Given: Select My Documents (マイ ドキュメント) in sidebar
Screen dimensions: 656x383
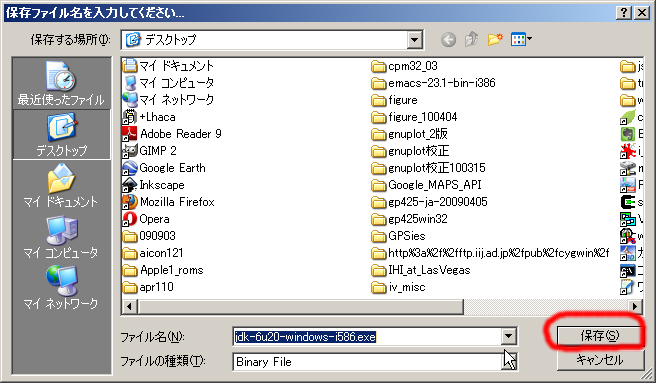Looking at the screenshot, I should click(x=62, y=185).
